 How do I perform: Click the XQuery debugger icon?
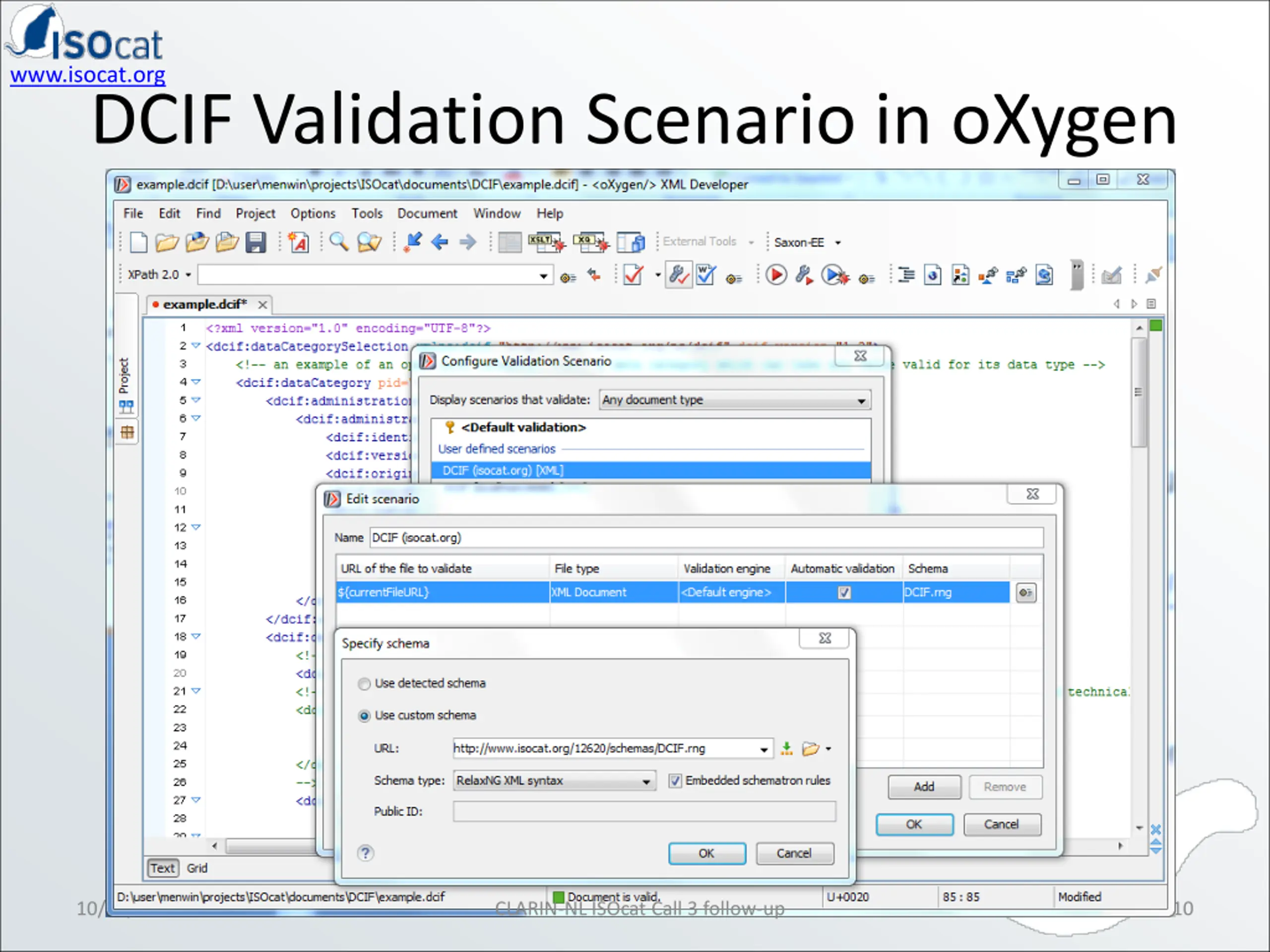coord(591,242)
